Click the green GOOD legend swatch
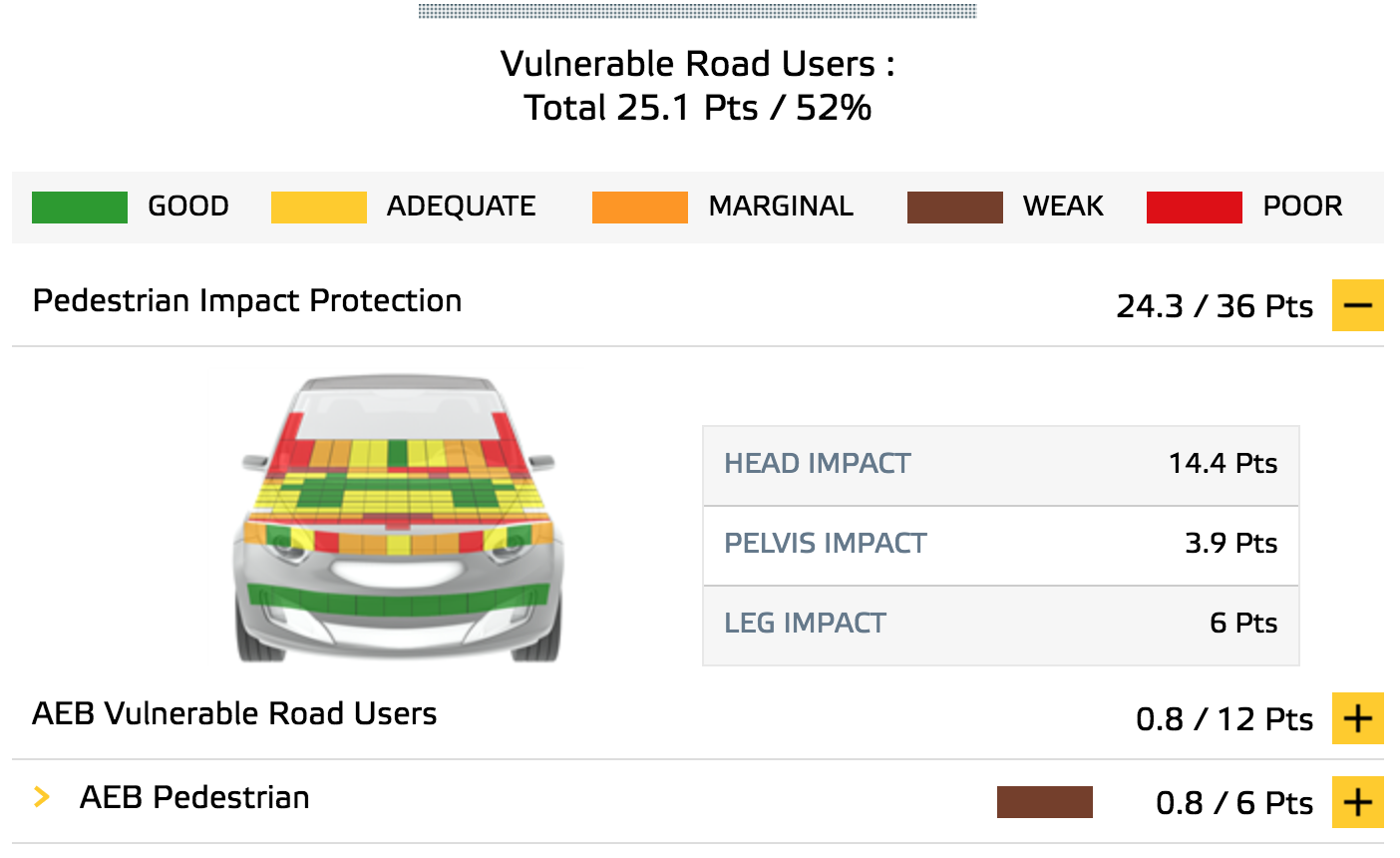The height and width of the screenshot is (858, 1400). click(80, 207)
